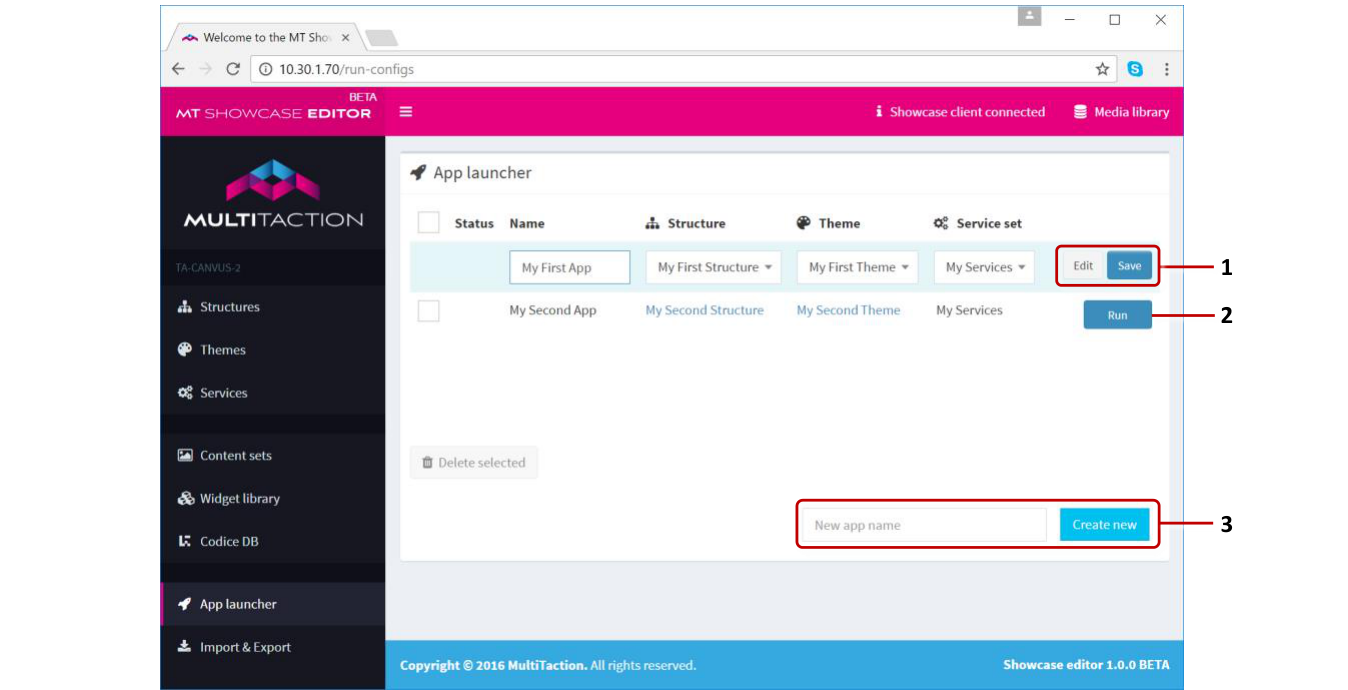Click the New app name text field

[x=924, y=525]
